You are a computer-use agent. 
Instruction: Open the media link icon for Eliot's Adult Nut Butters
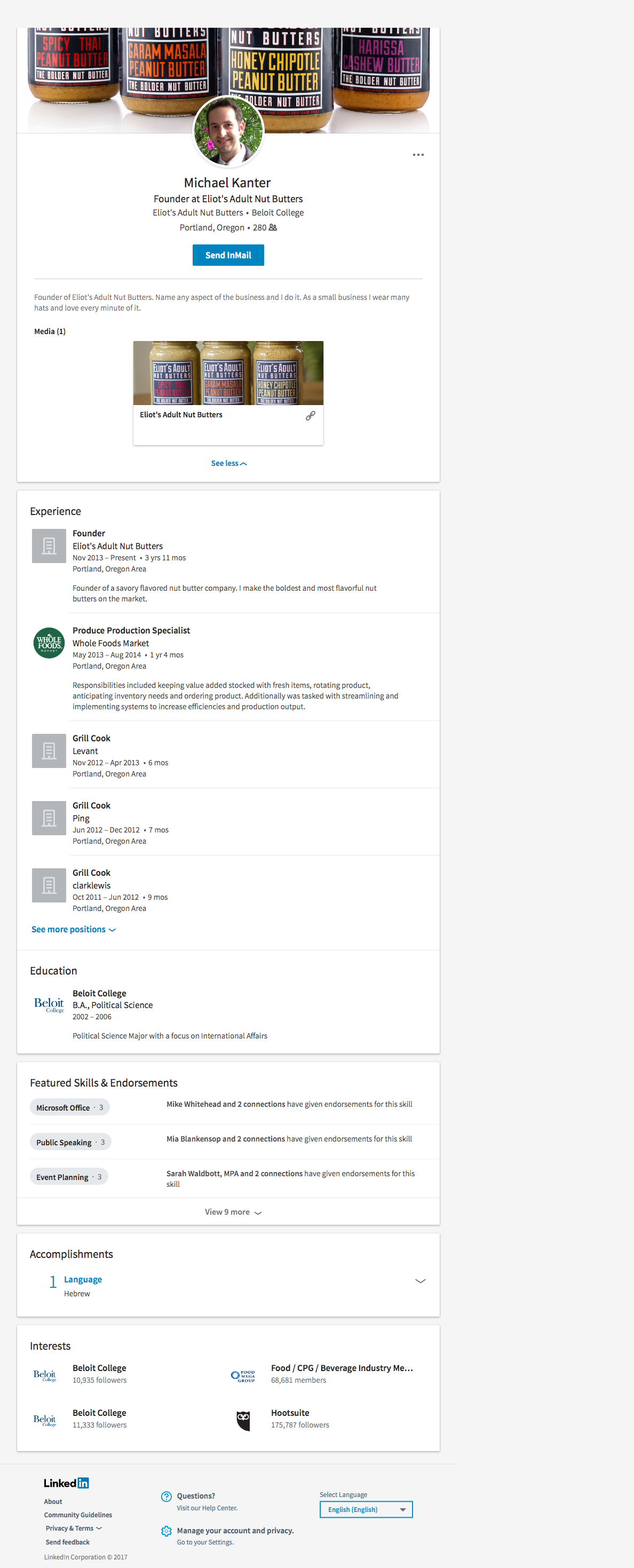[x=310, y=416]
